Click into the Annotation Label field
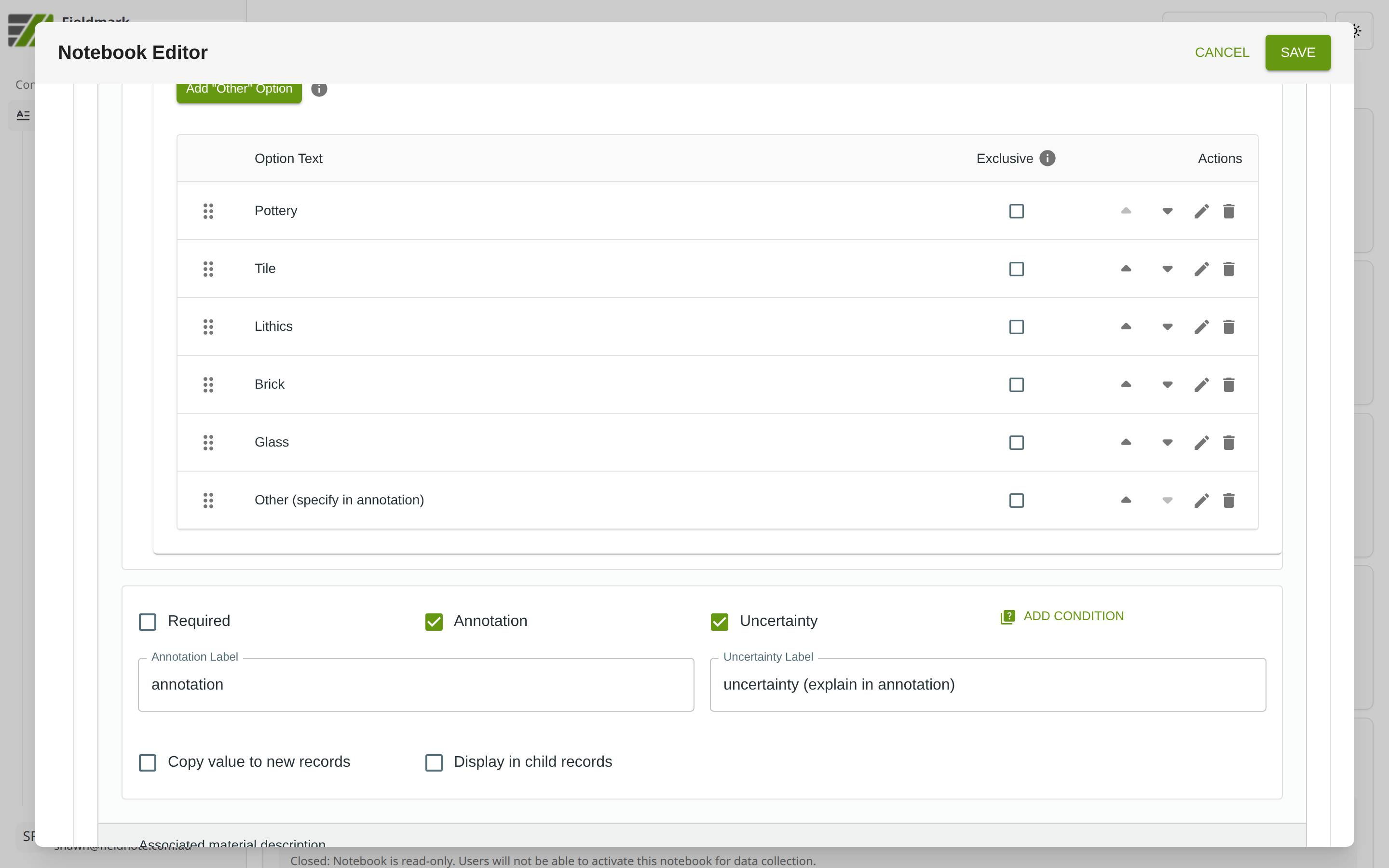The image size is (1389, 868). (x=416, y=684)
